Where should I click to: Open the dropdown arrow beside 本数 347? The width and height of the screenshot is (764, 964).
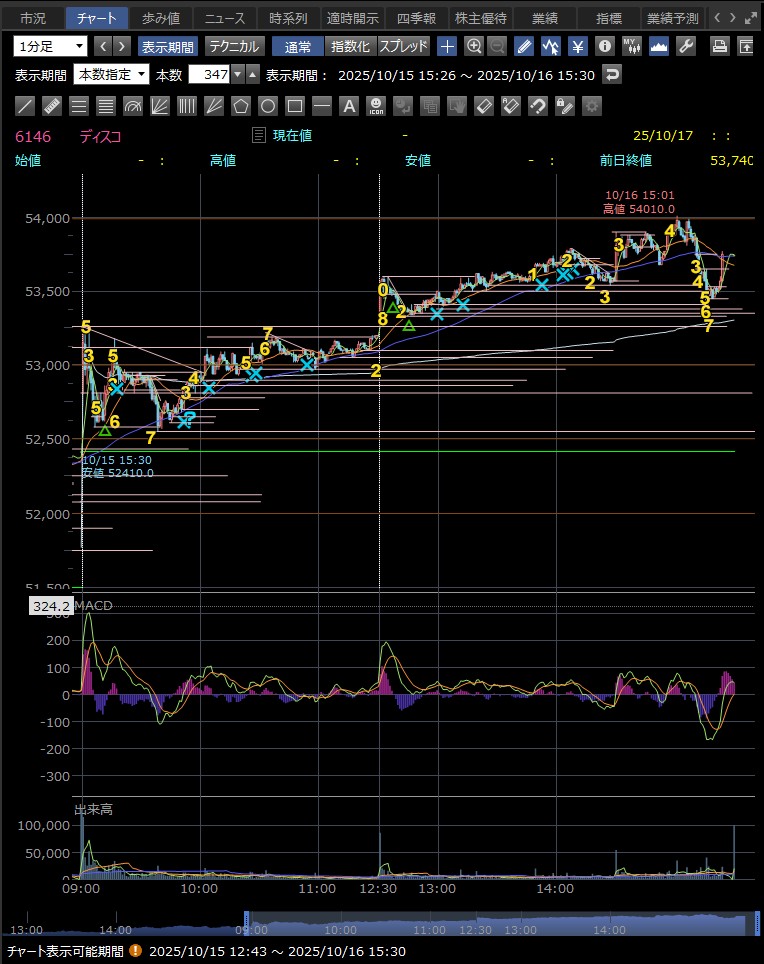[x=237, y=75]
